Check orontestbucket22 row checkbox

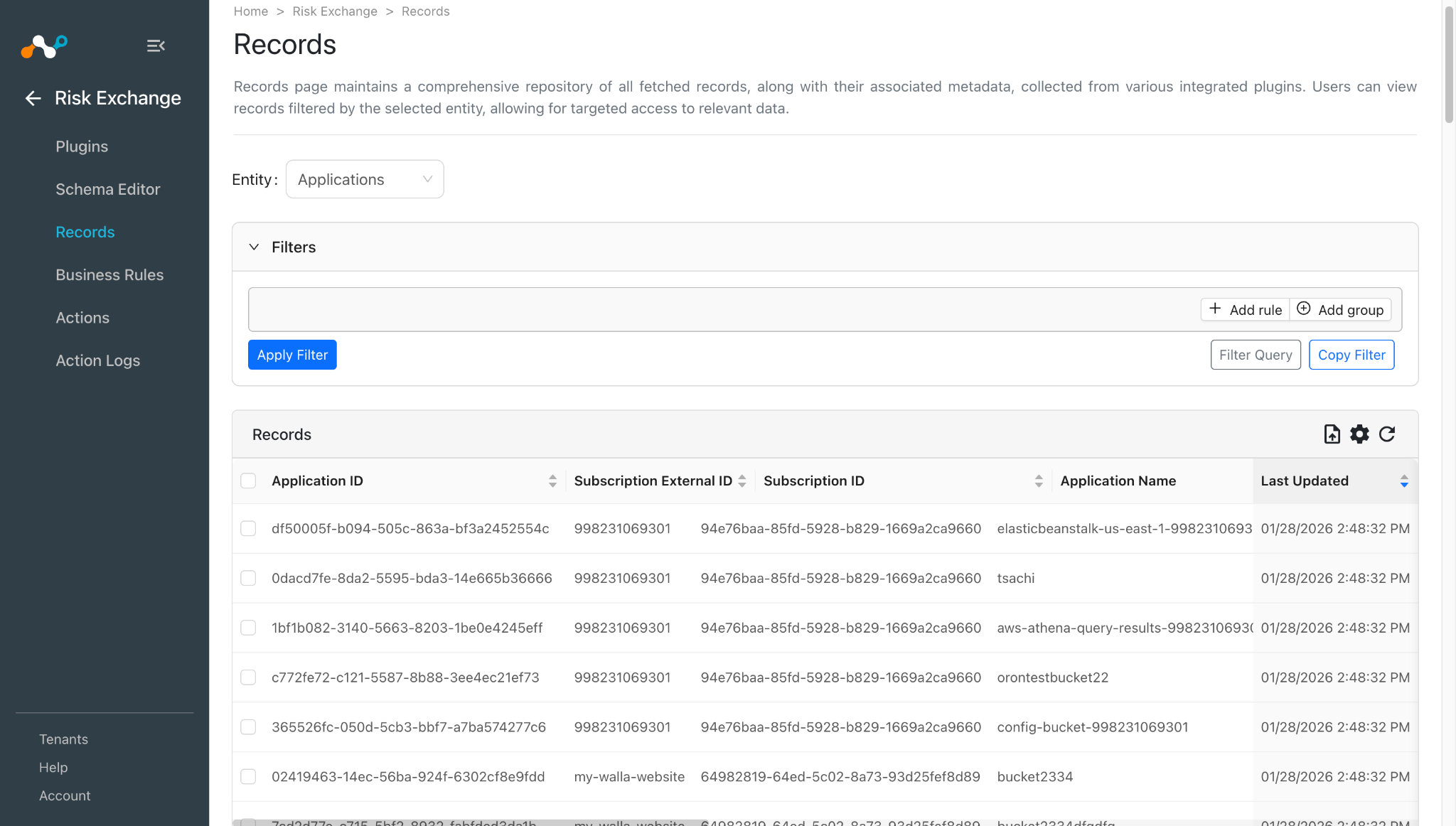[248, 677]
